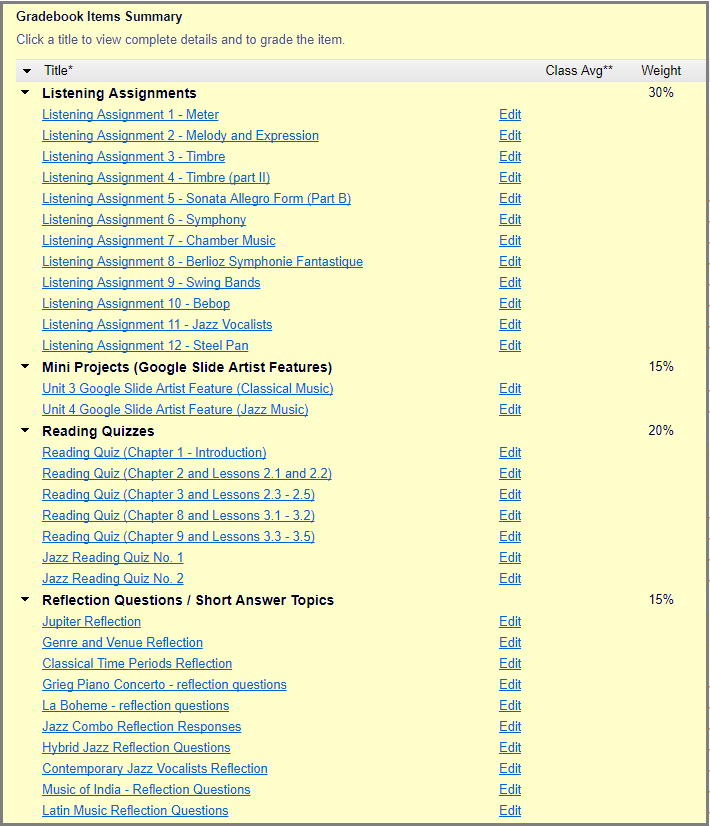Click the Weight column header

click(x=661, y=71)
